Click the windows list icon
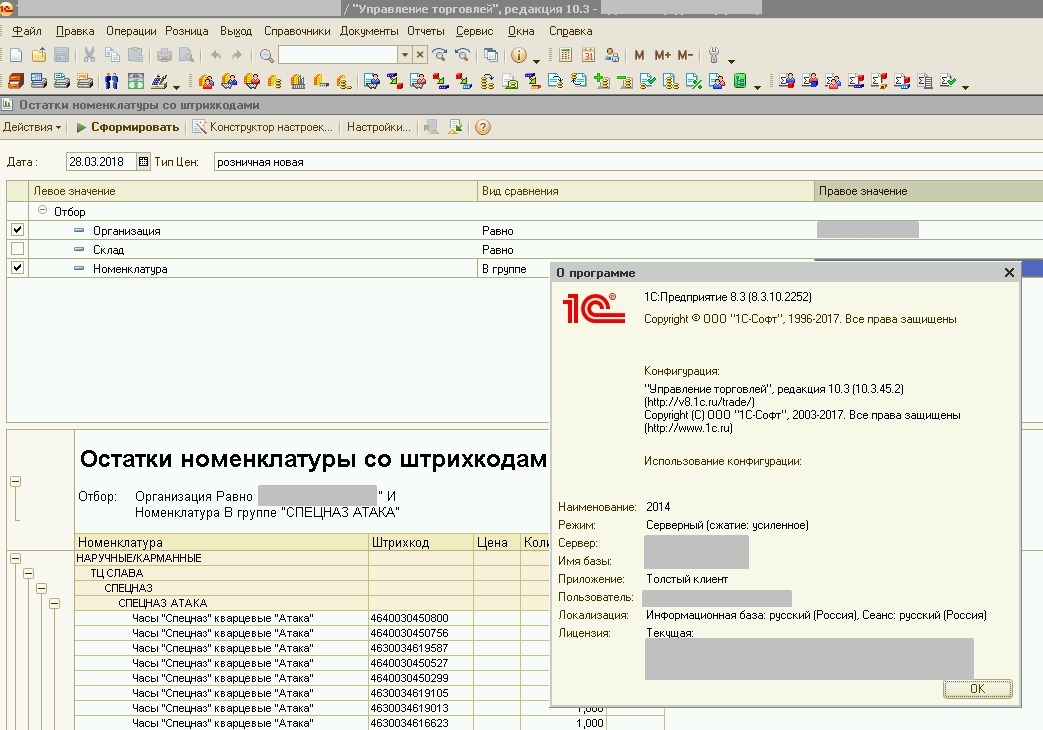 coord(491,55)
